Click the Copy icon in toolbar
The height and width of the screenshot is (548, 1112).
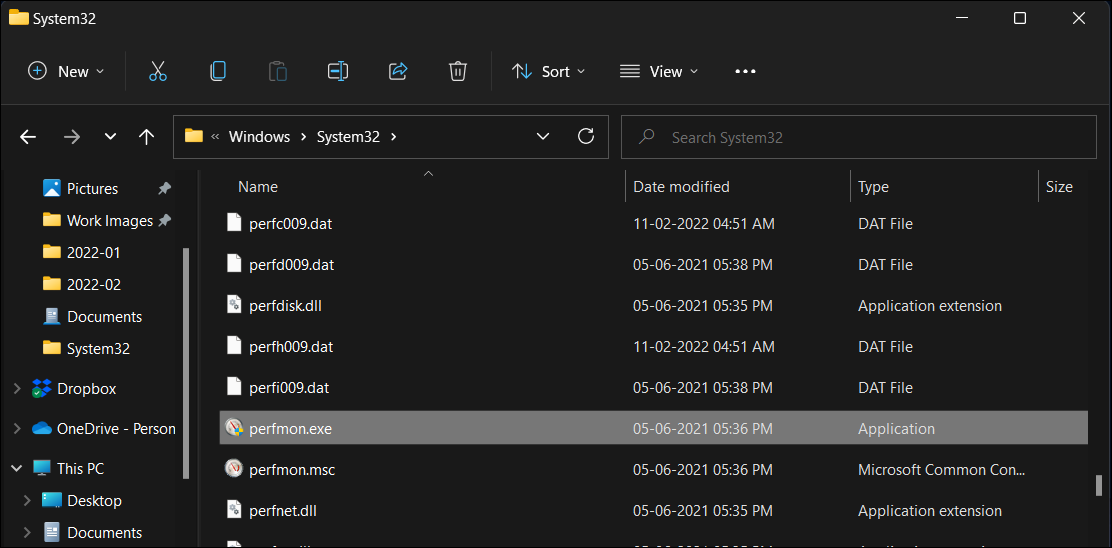coord(218,71)
